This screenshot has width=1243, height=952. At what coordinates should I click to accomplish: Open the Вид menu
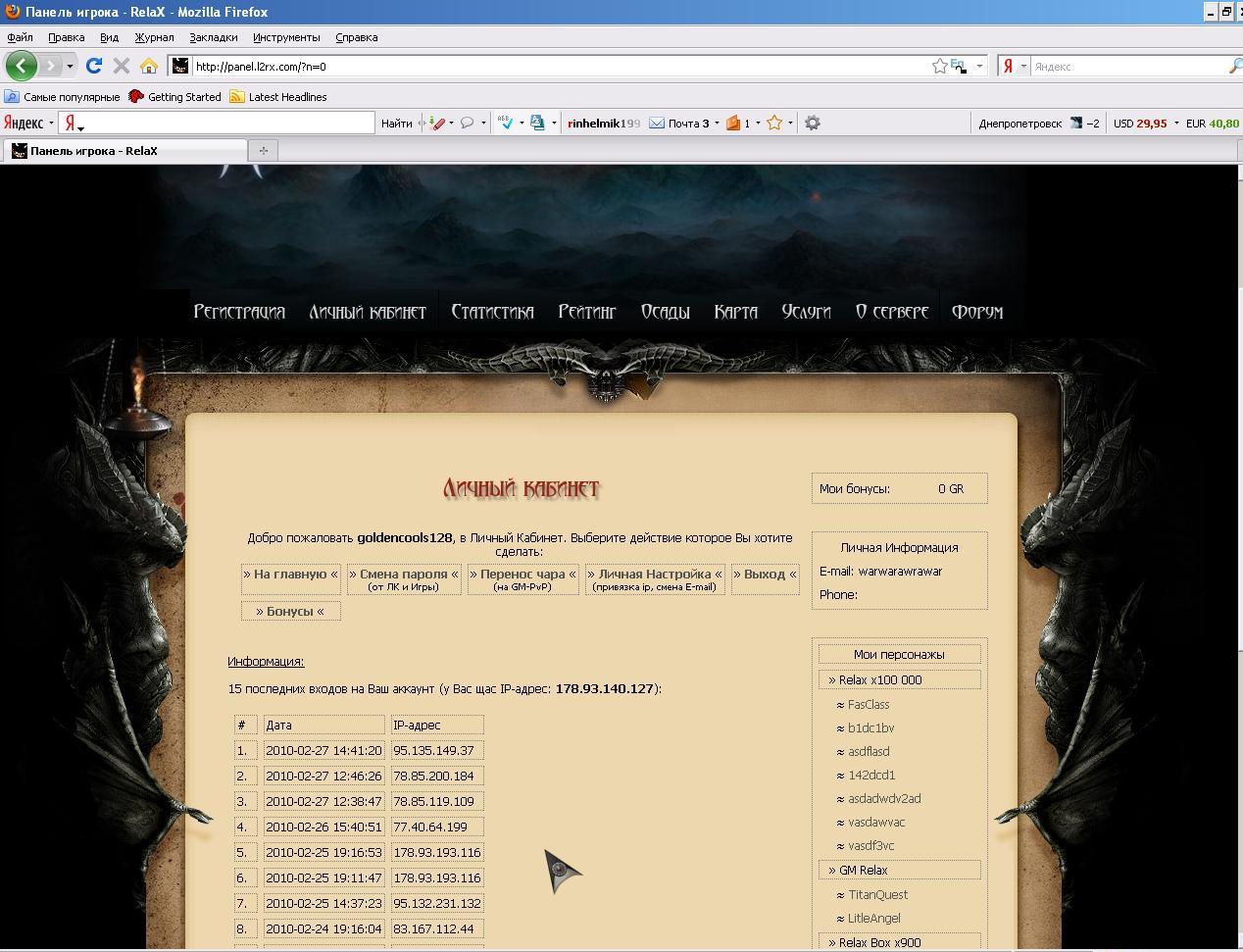click(x=109, y=37)
